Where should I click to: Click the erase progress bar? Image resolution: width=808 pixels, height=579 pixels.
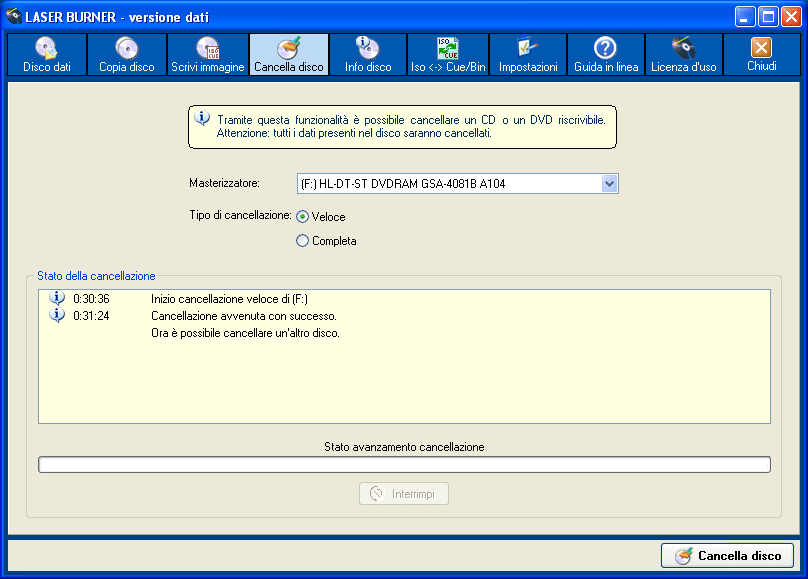pos(404,464)
